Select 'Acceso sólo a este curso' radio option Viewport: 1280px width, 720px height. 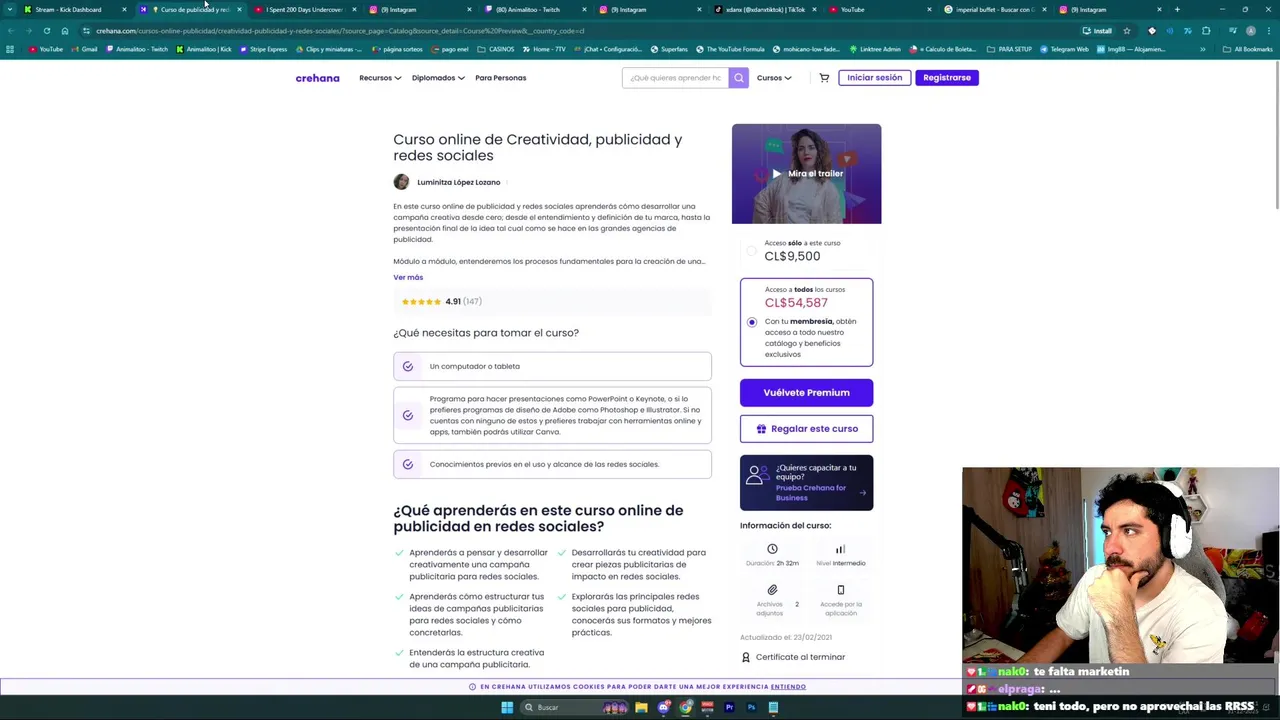[x=752, y=250]
